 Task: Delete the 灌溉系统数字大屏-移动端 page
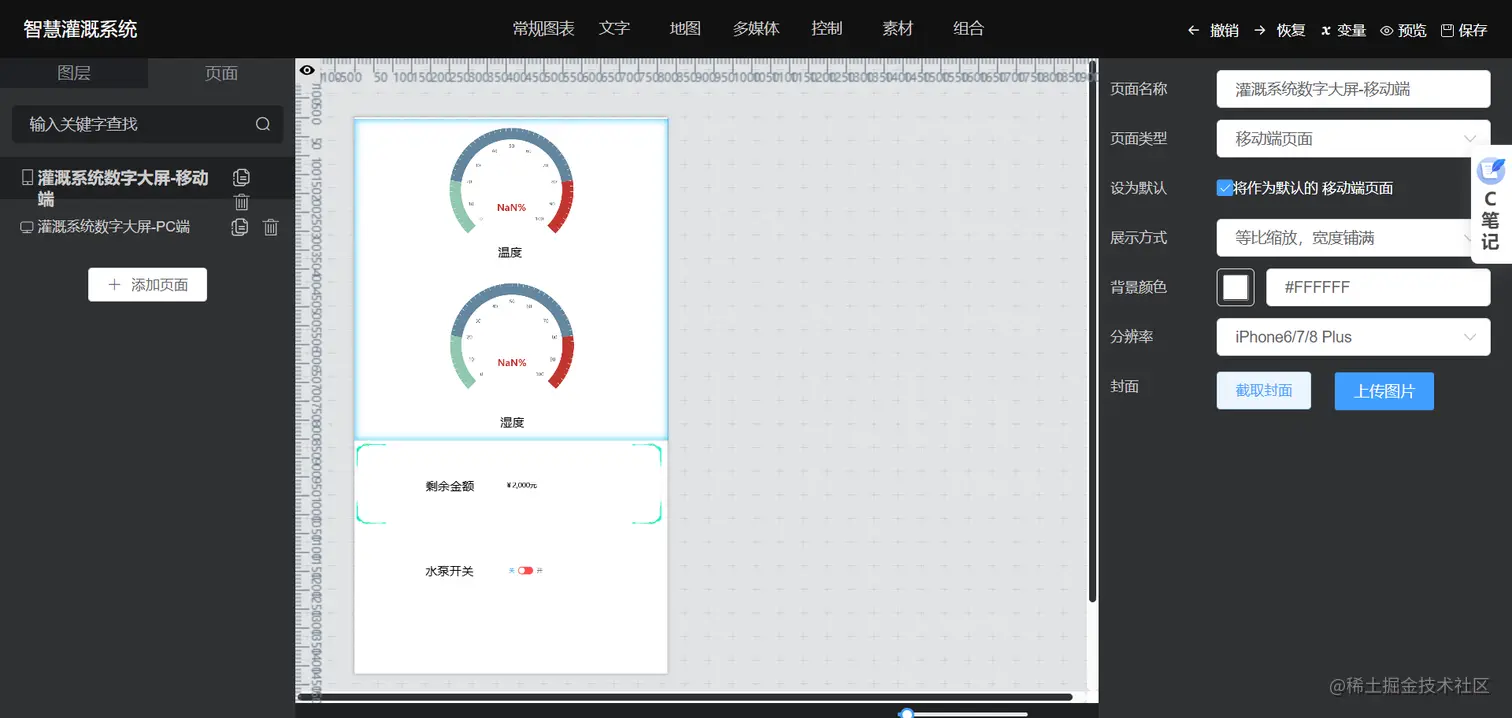[x=241, y=202]
